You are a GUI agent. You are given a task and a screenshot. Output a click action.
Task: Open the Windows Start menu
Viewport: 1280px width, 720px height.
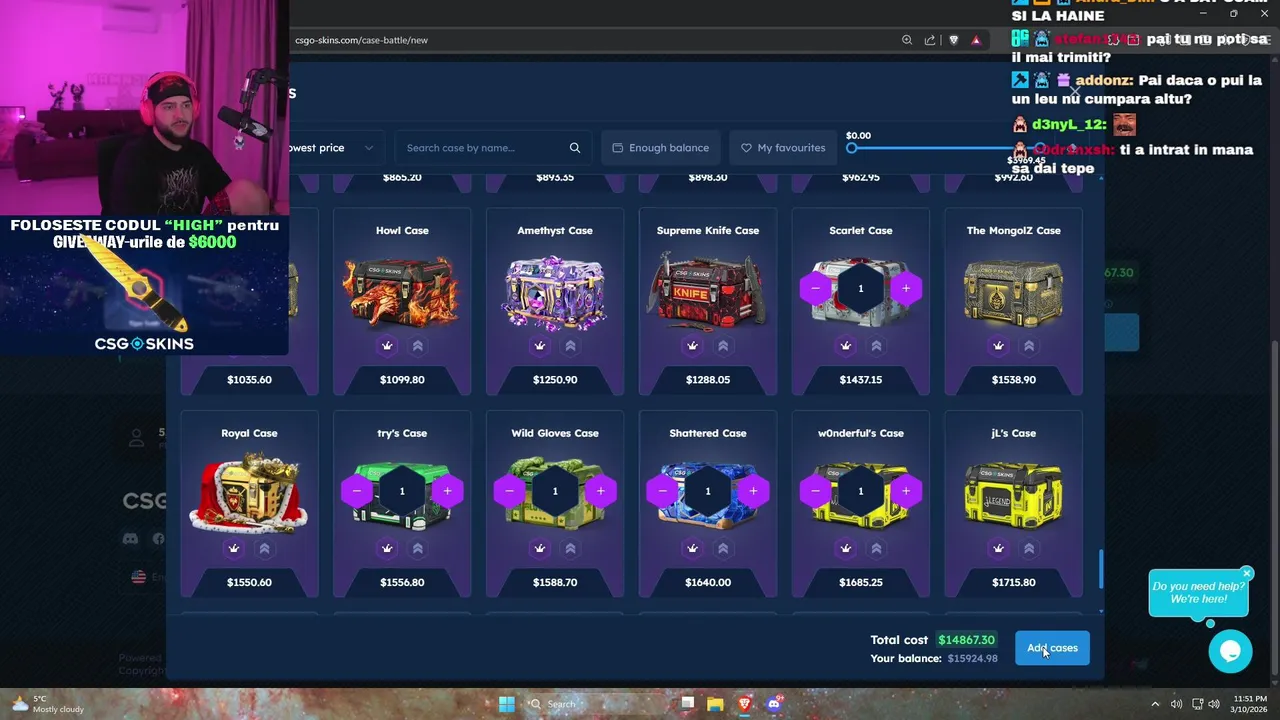pyautogui.click(x=507, y=704)
